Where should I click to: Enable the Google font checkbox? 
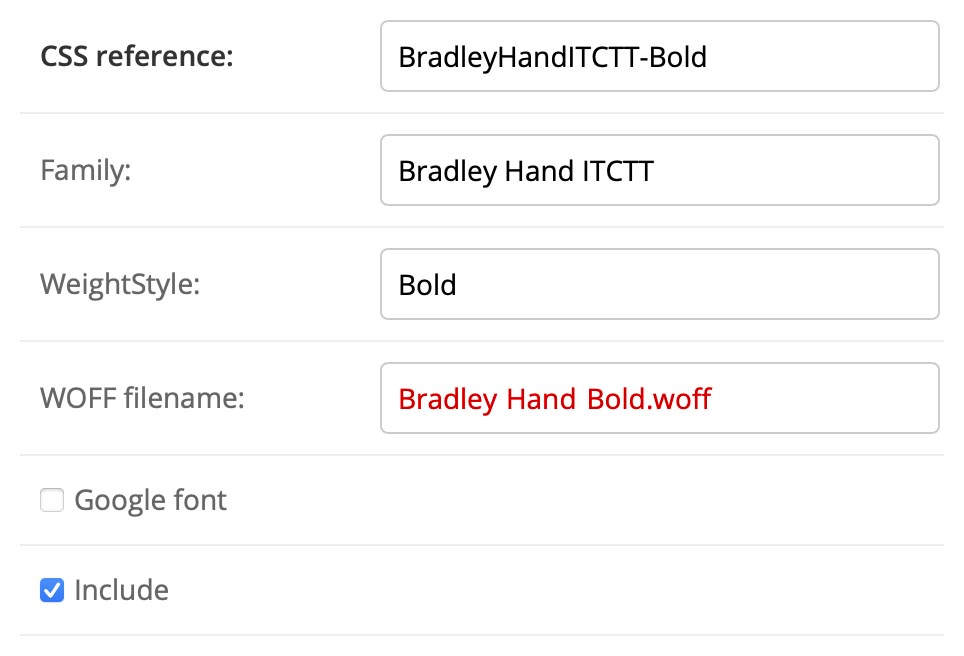(52, 500)
